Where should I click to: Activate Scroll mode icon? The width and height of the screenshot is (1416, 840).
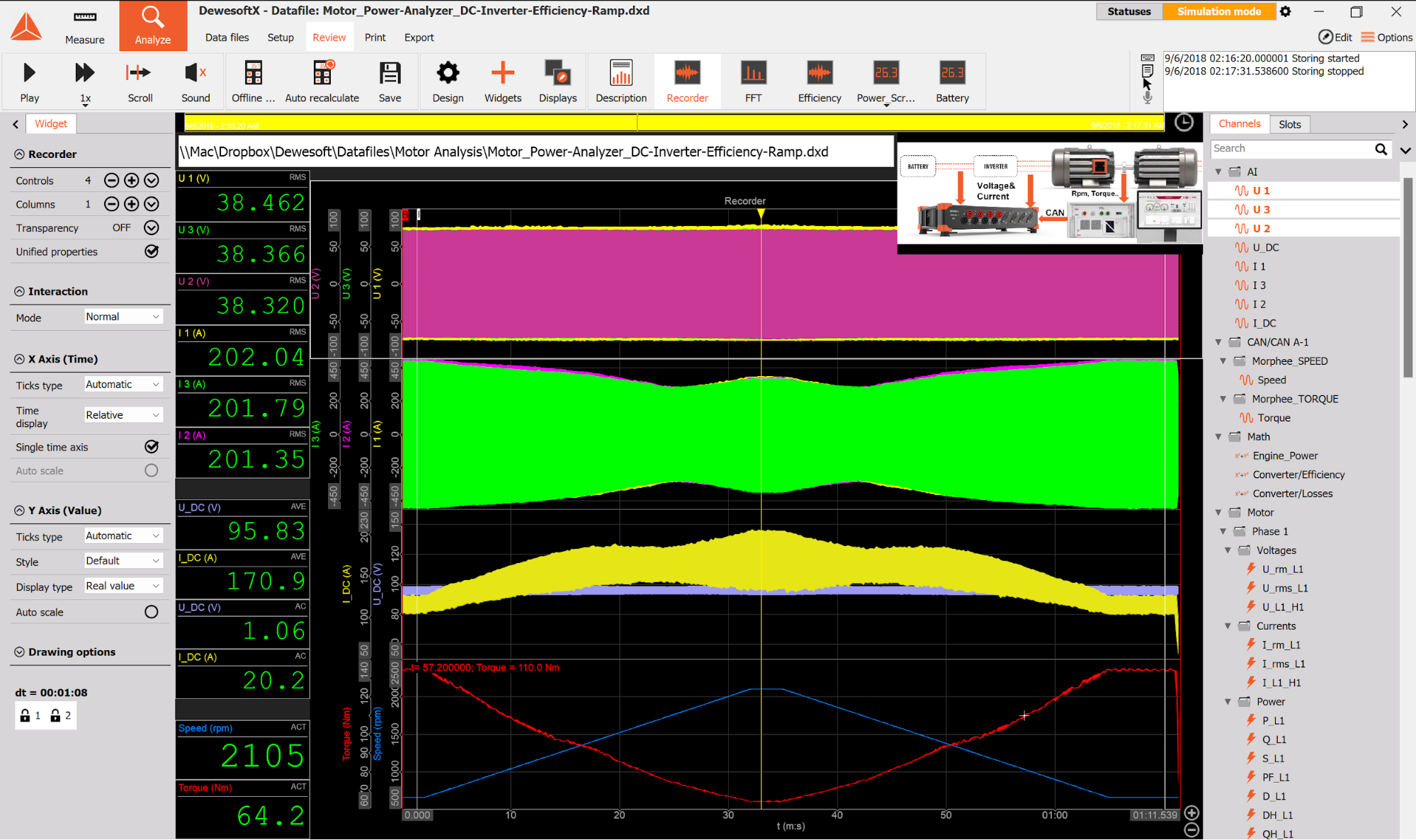140,73
